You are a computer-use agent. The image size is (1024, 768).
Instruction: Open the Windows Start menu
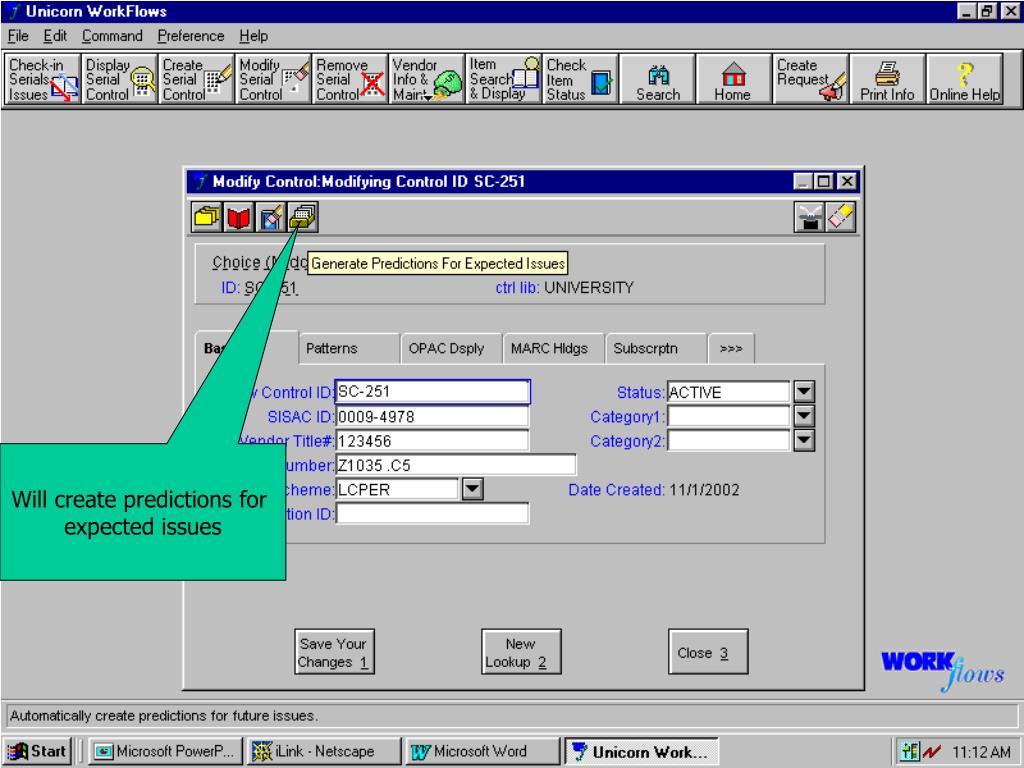[x=39, y=752]
